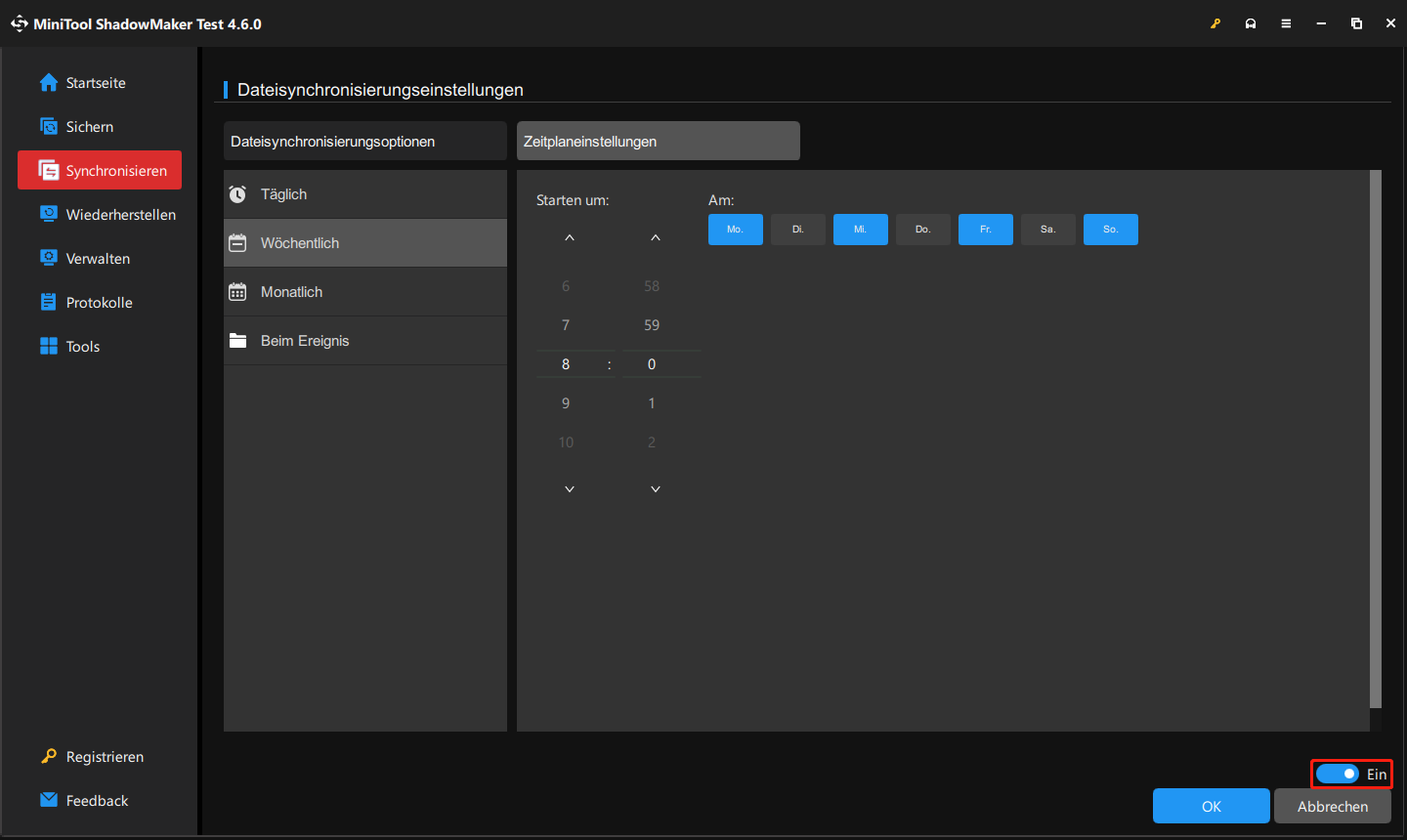Click the minute up arrow
This screenshot has width=1407, height=840.
point(656,238)
